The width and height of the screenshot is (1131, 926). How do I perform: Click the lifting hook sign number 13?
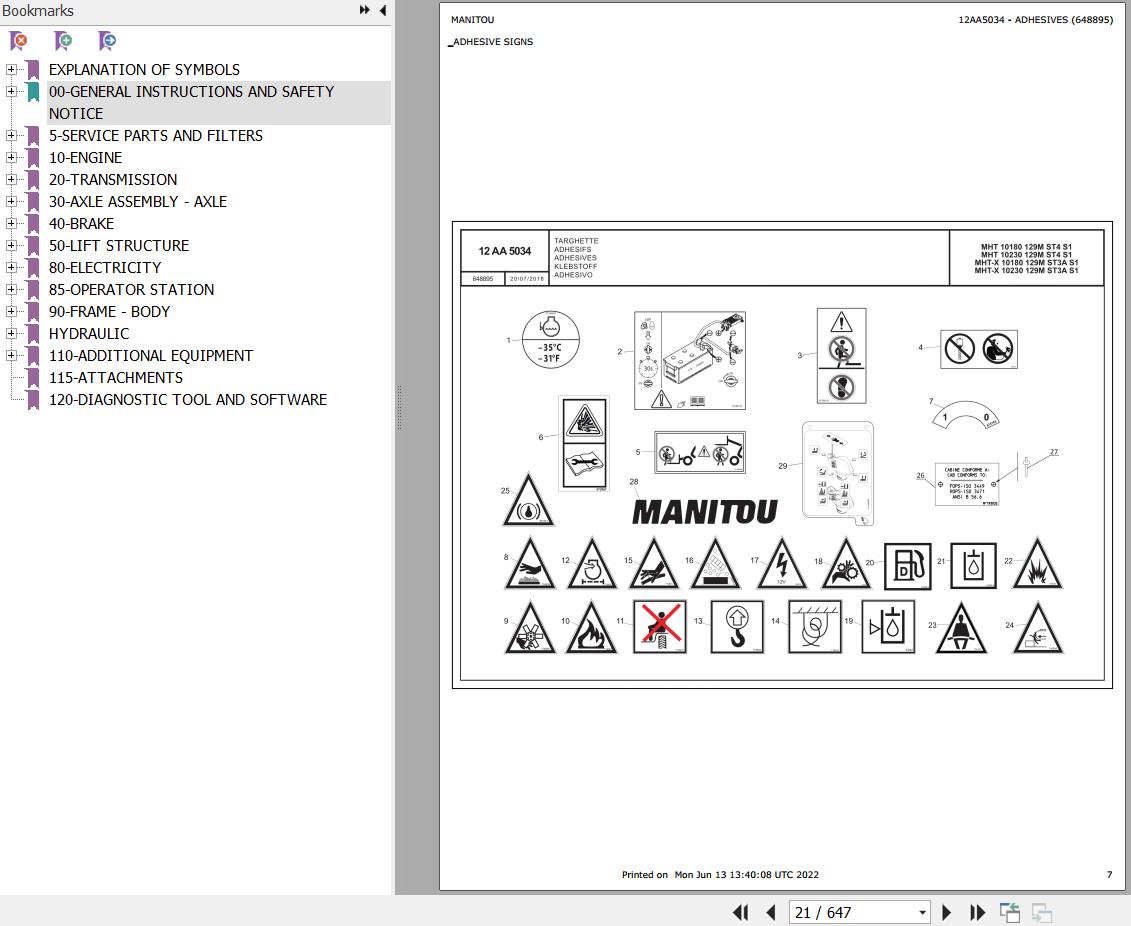click(736, 627)
